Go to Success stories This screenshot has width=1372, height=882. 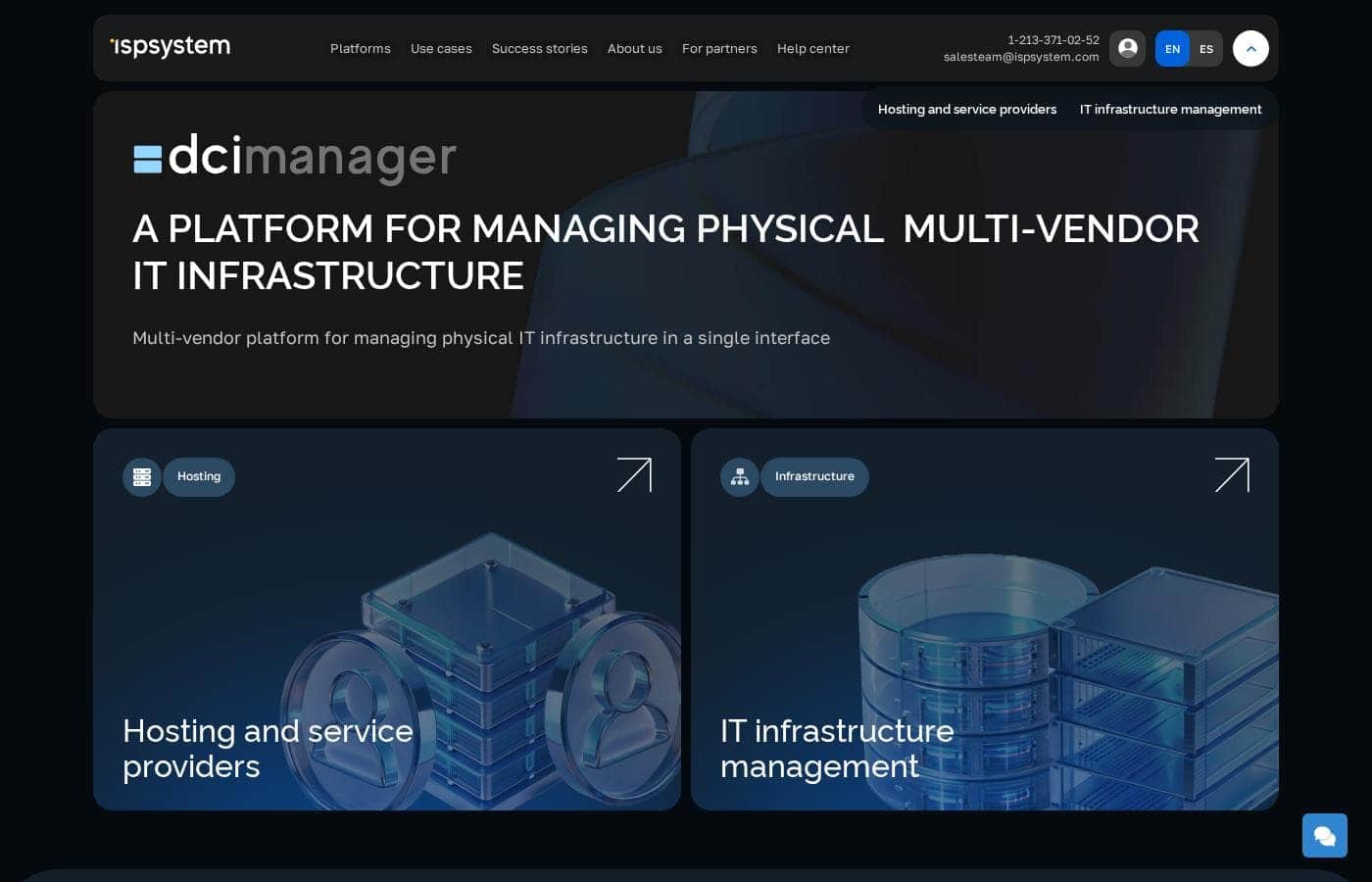pos(540,48)
